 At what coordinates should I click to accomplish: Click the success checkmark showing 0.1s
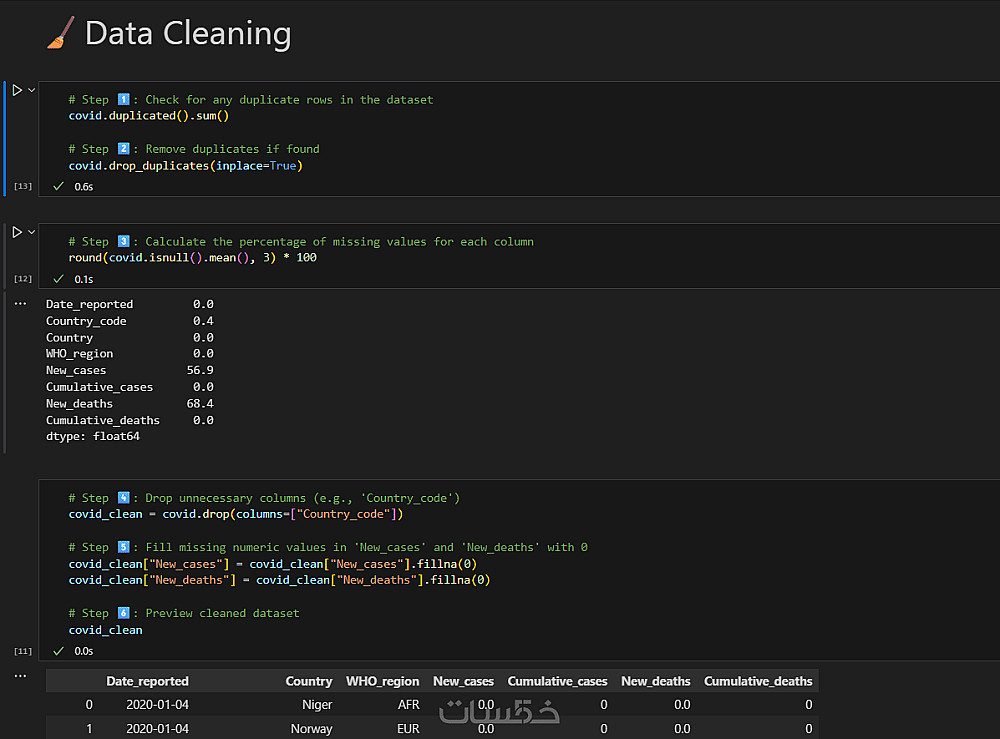pyautogui.click(x=59, y=279)
